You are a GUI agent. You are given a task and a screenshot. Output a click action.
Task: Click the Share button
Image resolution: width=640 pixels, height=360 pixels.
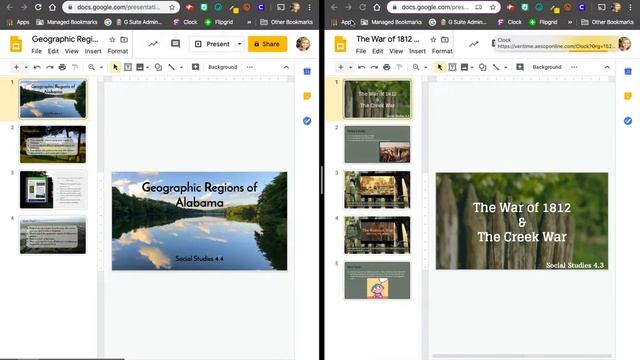pos(267,44)
